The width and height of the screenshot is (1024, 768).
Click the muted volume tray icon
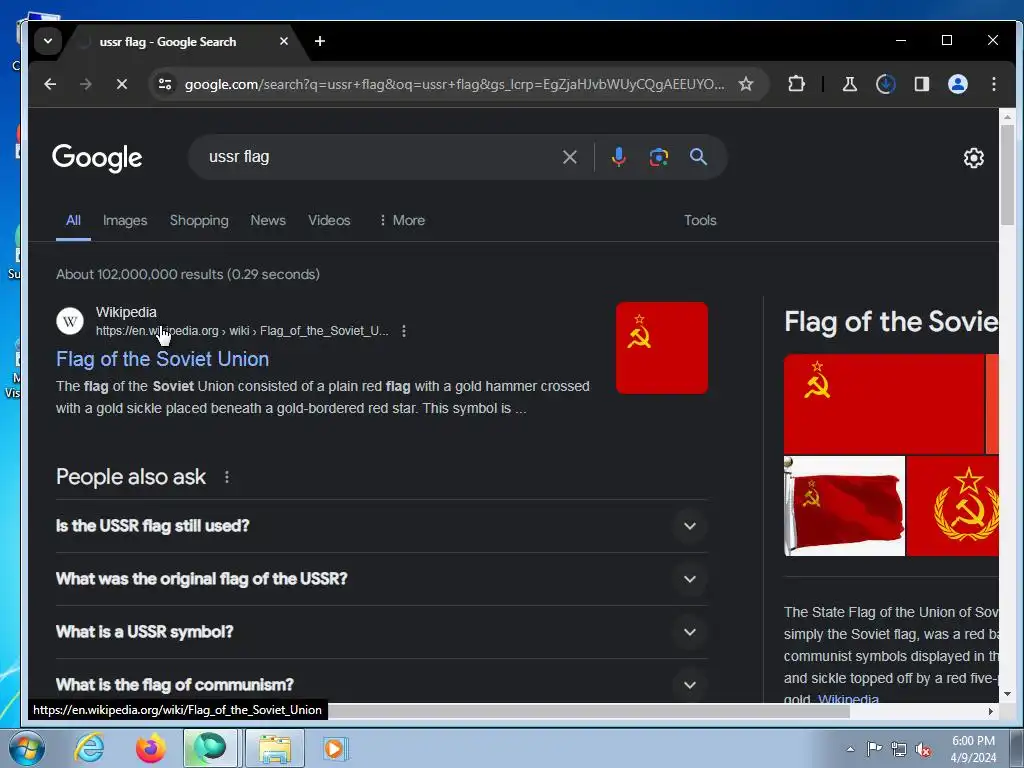coord(923,749)
